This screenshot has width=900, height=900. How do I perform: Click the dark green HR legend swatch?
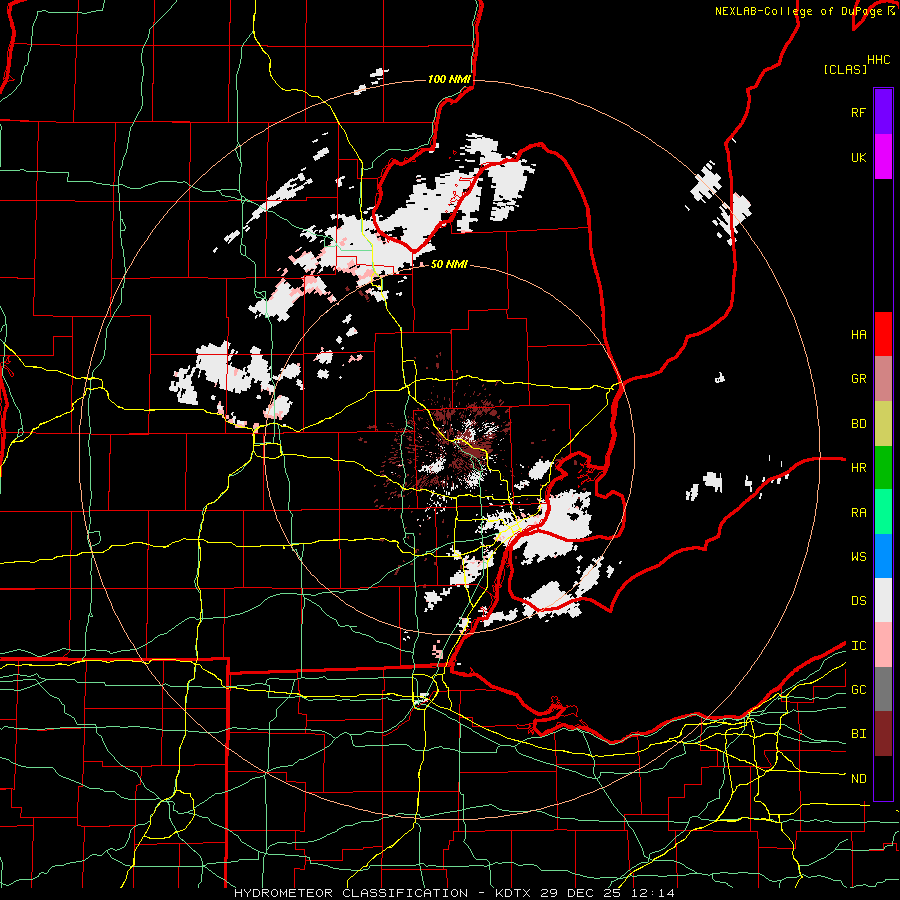click(883, 468)
